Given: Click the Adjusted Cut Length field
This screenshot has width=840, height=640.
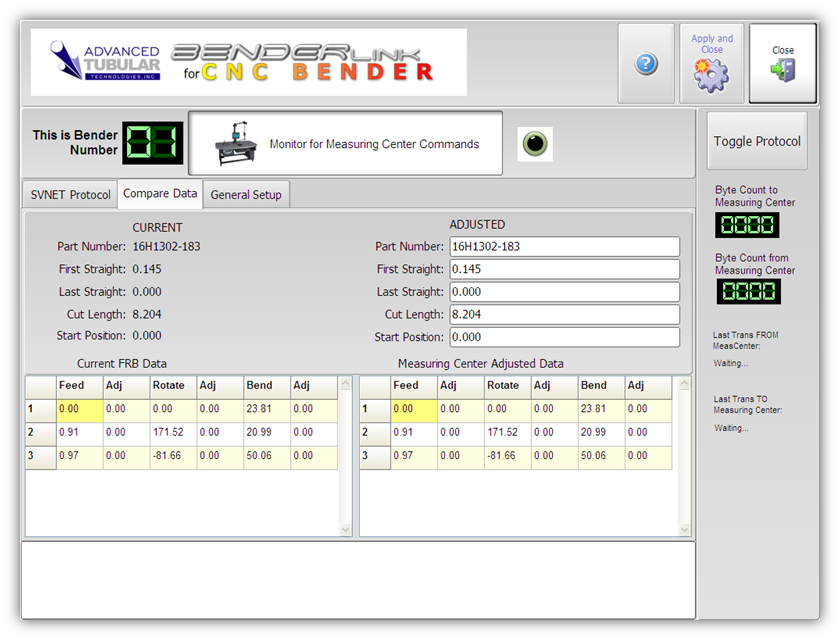Looking at the screenshot, I should pos(564,315).
